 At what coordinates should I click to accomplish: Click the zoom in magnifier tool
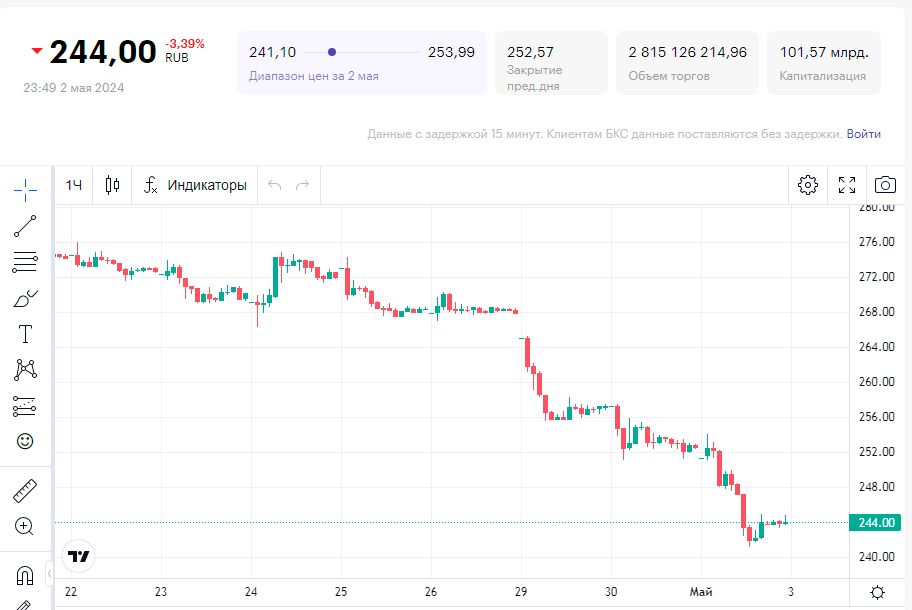click(x=25, y=526)
